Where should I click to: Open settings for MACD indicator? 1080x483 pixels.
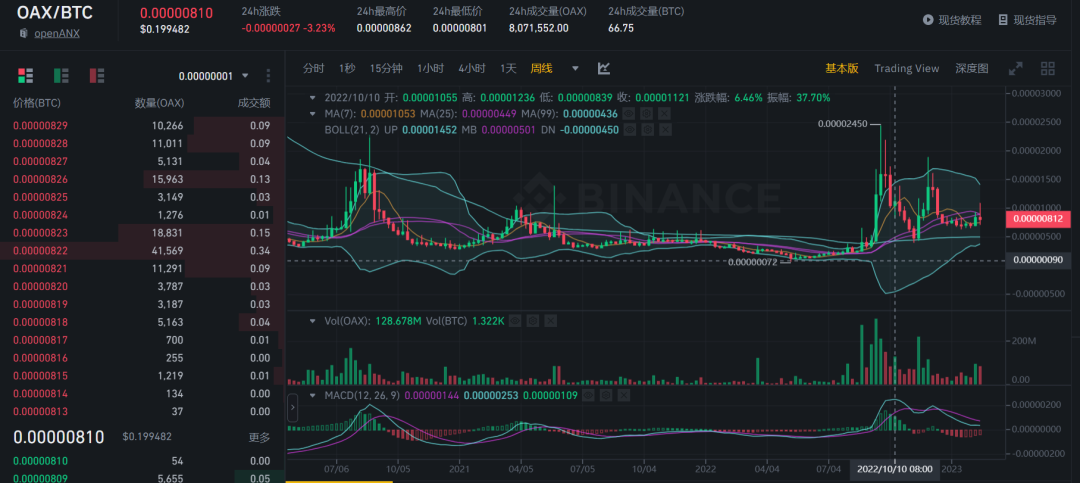[606, 395]
